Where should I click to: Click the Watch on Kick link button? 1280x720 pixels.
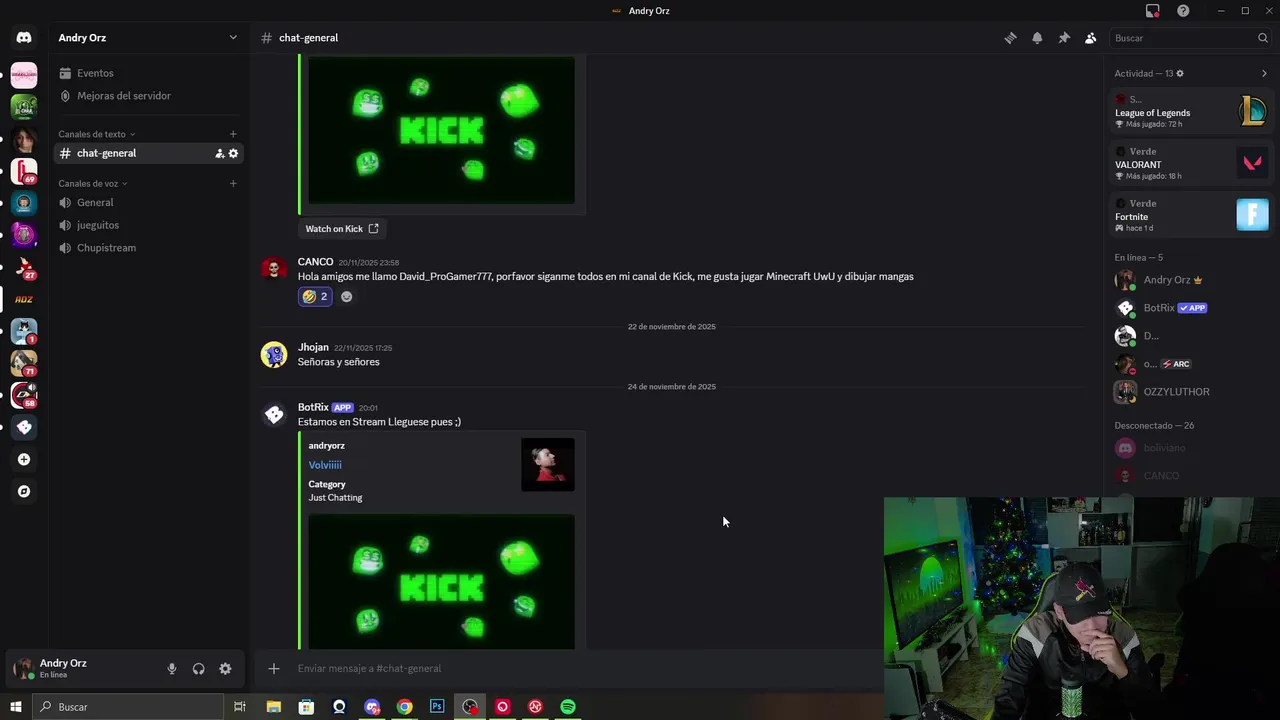(342, 229)
